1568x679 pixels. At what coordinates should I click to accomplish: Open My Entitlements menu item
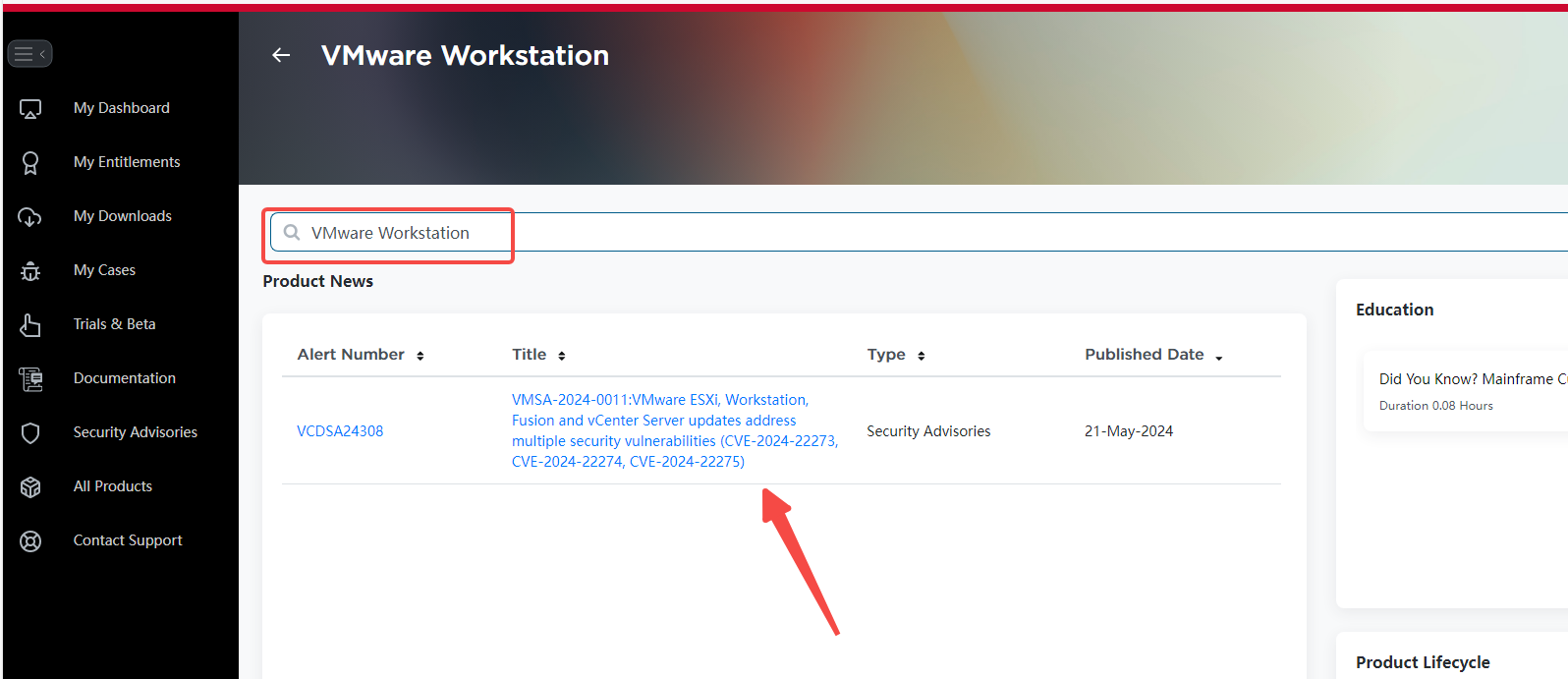coord(127,162)
